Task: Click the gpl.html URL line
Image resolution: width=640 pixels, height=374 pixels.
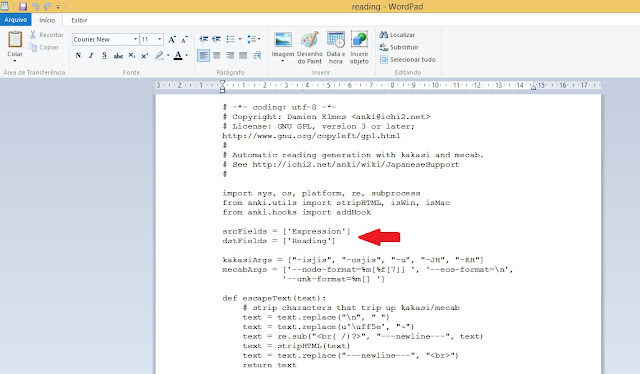Action: tap(311, 136)
